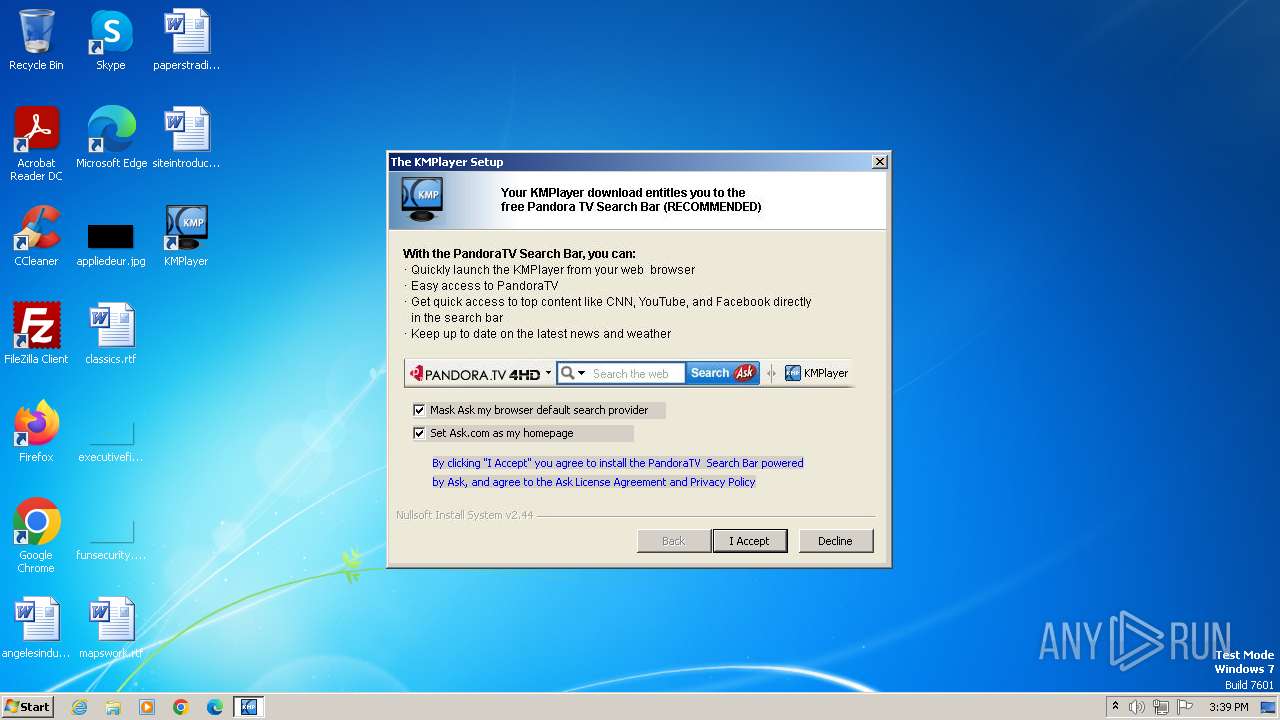Click the Ask License Agreement notice text

[x=617, y=472]
